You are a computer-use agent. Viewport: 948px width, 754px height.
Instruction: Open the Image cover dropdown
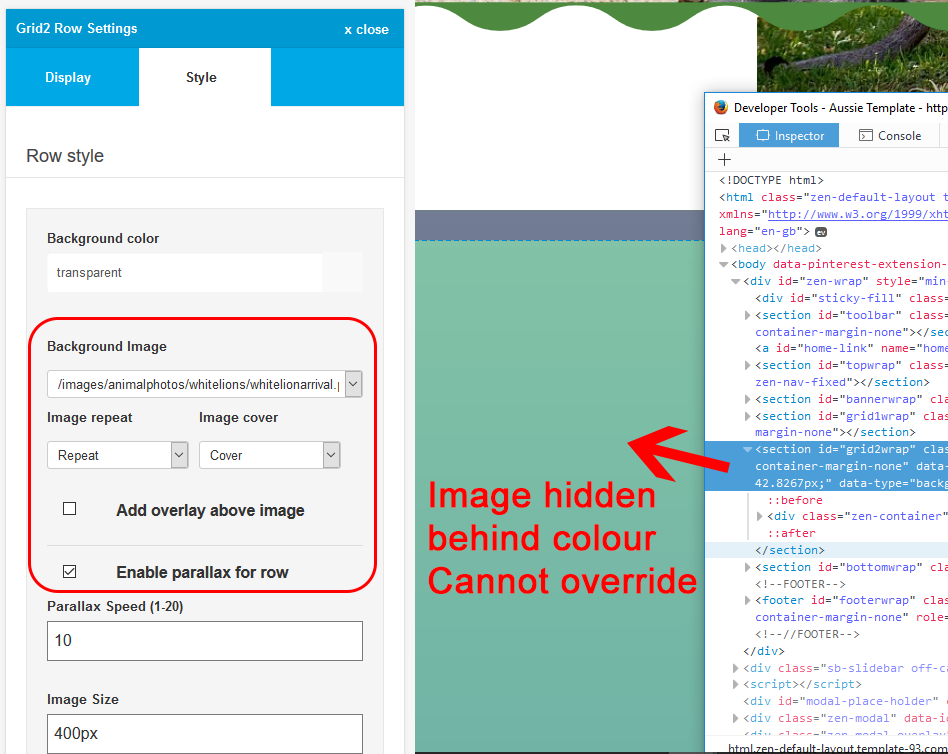click(331, 455)
